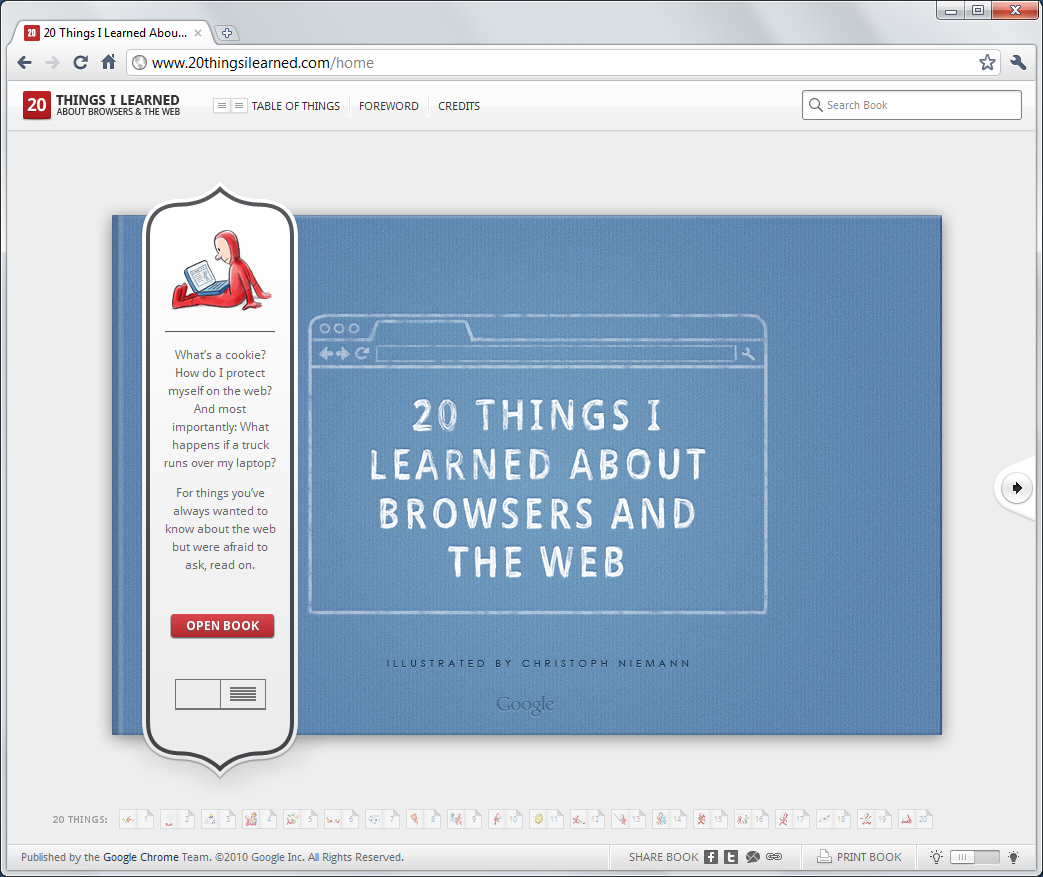Share the book via the chat bubble icon
This screenshot has height=877, width=1043.
click(x=752, y=857)
